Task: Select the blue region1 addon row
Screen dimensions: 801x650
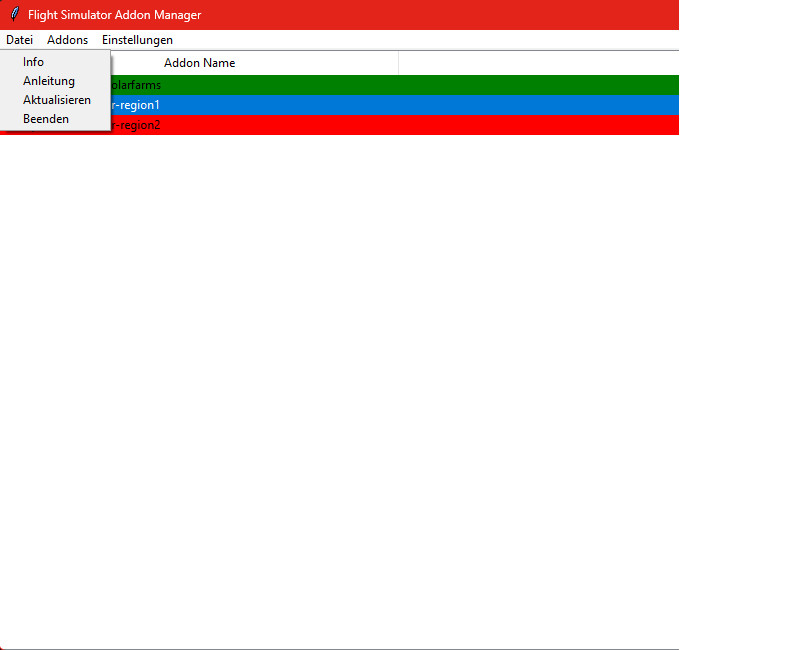Action: click(200, 105)
